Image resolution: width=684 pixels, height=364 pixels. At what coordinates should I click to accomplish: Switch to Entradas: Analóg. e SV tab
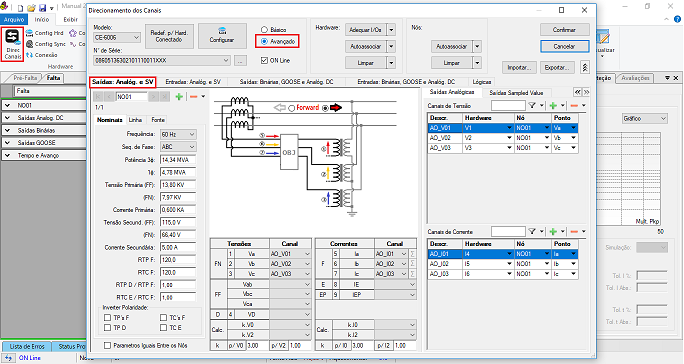(x=193, y=82)
